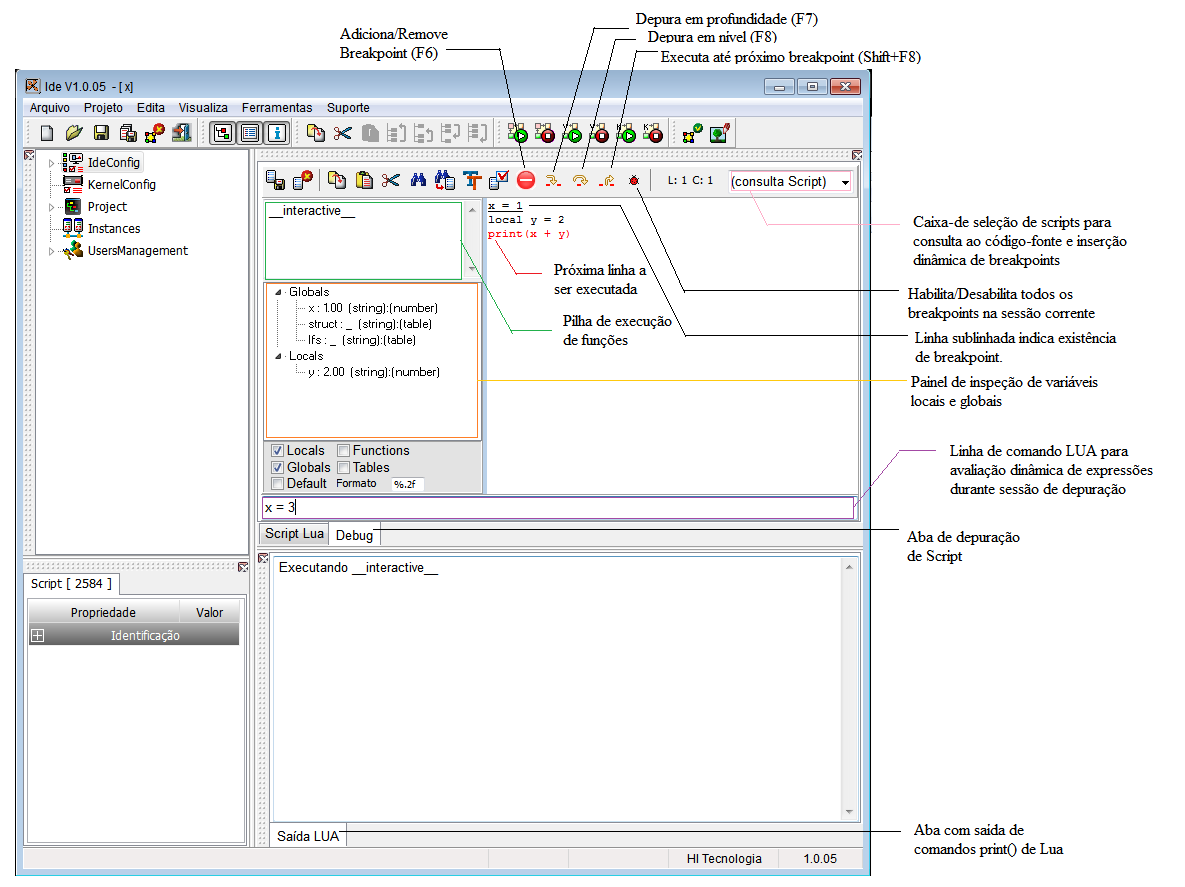
Task: Click the step into debug icon
Action: 553,181
